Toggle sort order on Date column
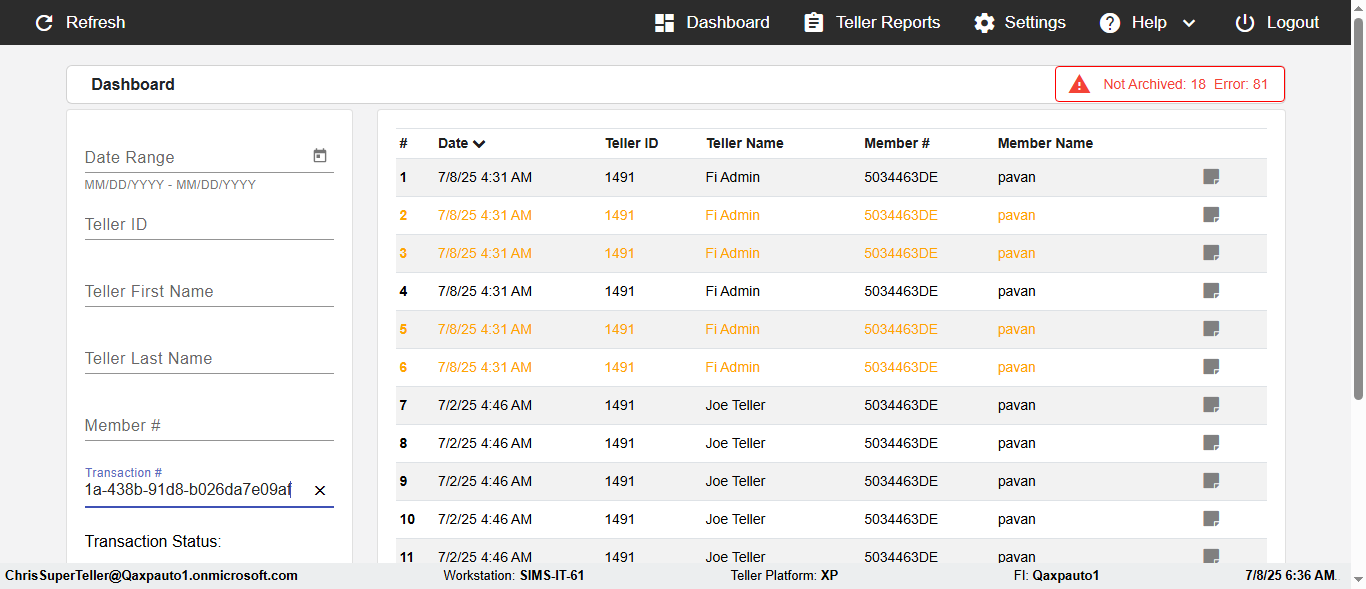Screen dimensions: 1366x589 [480, 144]
